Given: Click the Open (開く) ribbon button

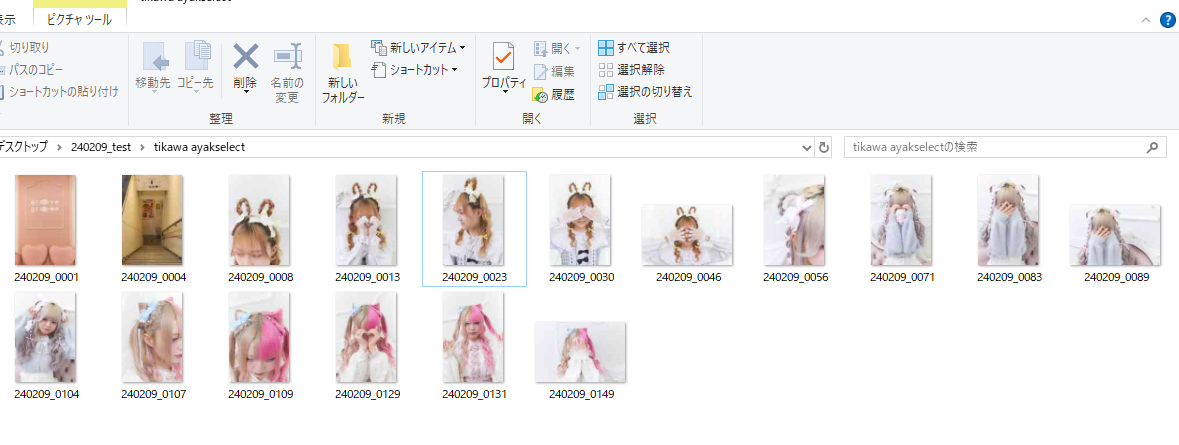Looking at the screenshot, I should click(x=557, y=48).
